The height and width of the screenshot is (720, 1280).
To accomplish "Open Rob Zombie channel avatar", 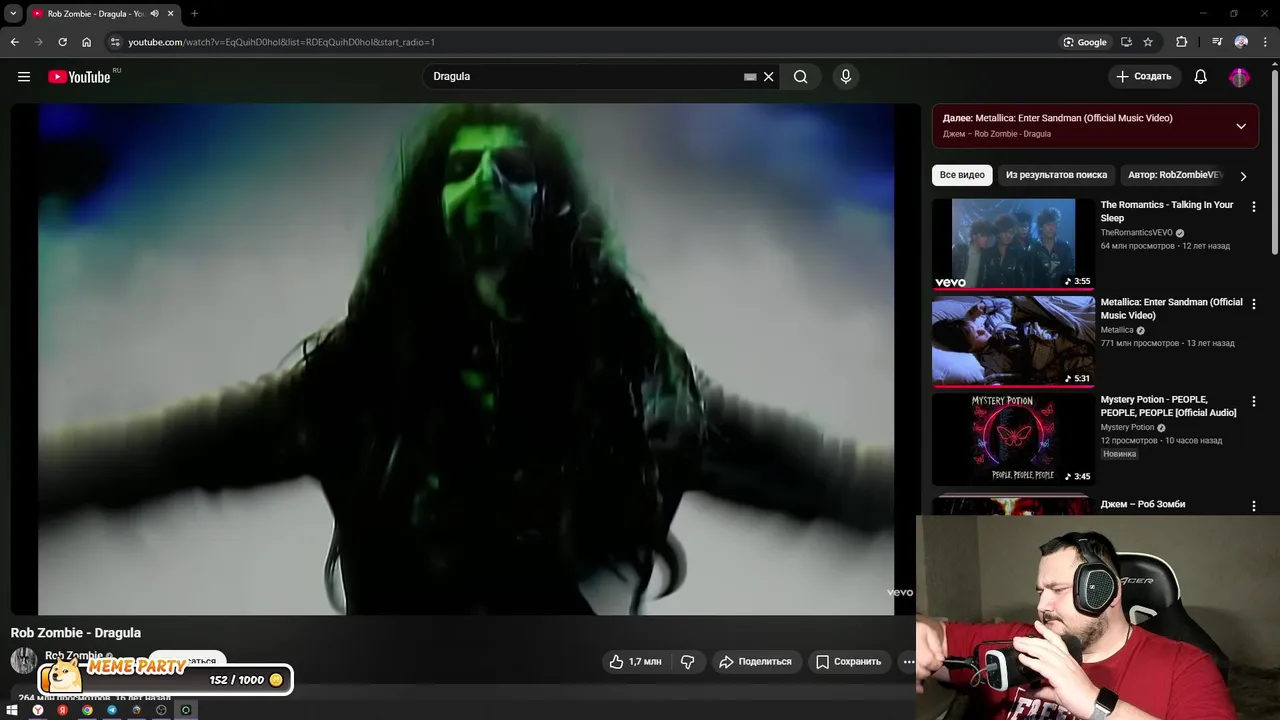I will point(24,660).
